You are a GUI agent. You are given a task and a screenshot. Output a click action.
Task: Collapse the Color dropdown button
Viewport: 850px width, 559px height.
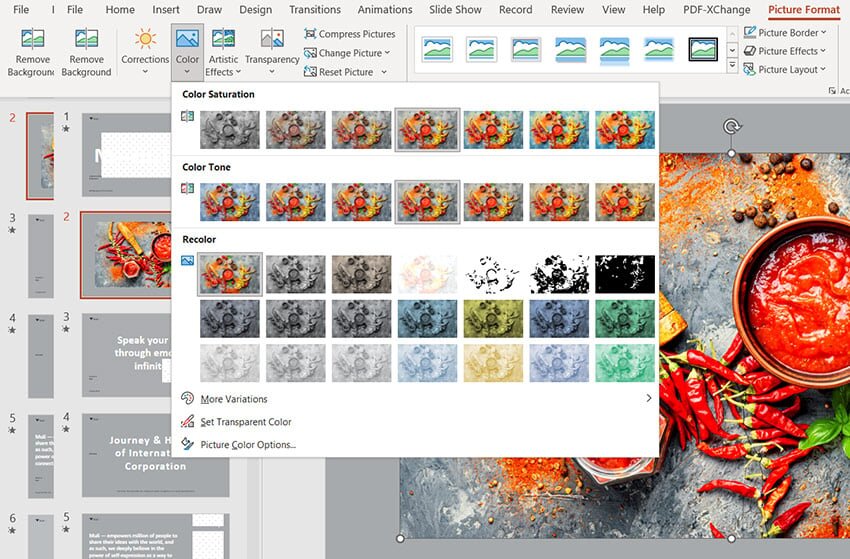click(187, 50)
